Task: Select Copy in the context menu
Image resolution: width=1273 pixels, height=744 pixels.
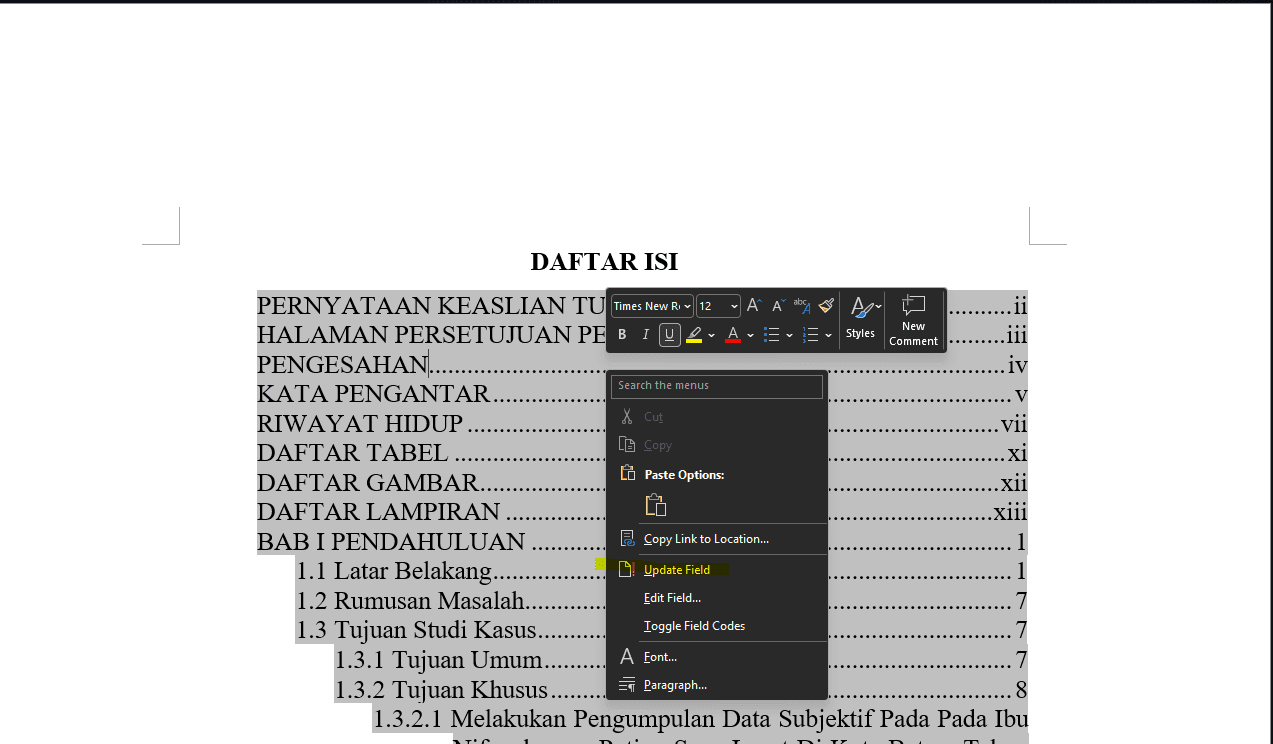Action: (658, 445)
